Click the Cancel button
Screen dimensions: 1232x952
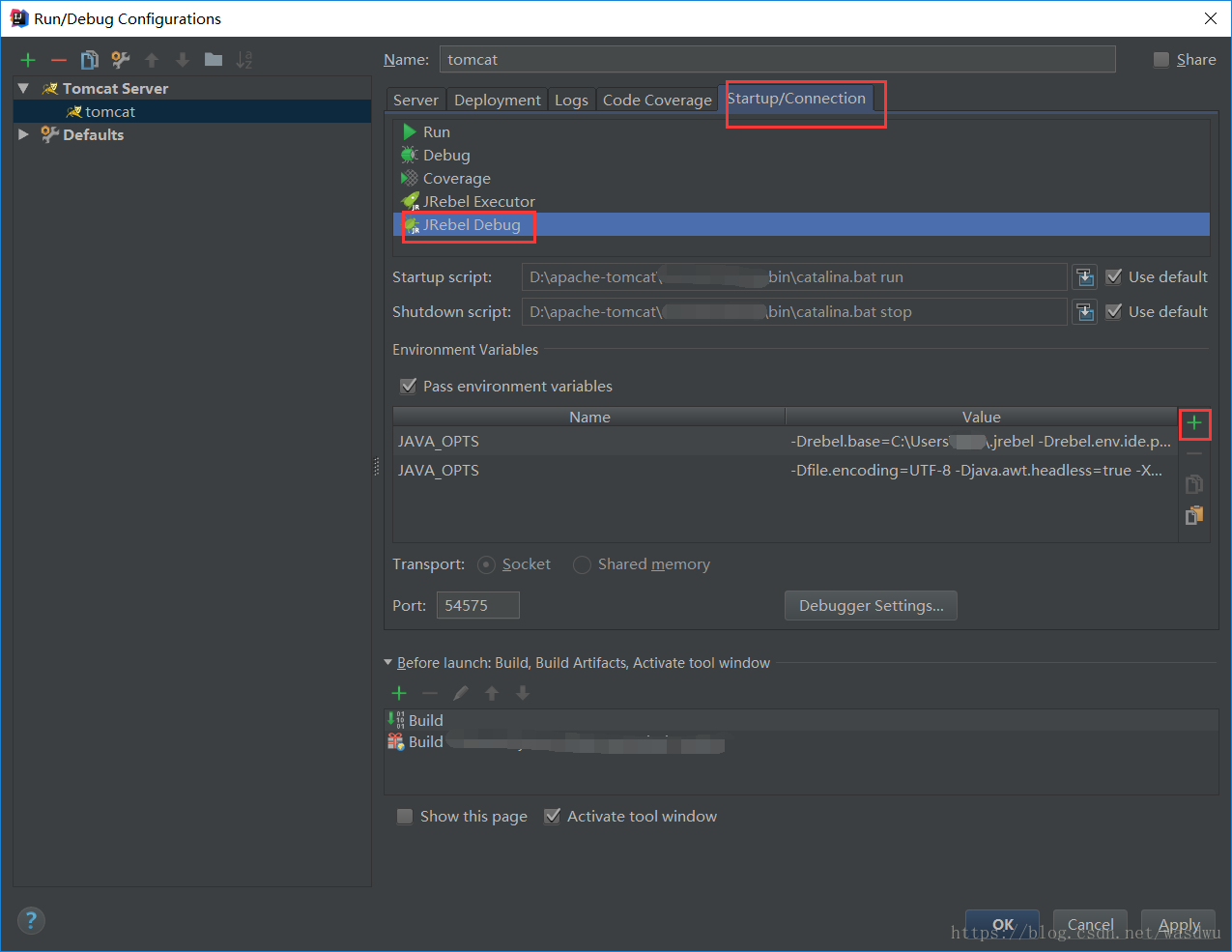1091,925
